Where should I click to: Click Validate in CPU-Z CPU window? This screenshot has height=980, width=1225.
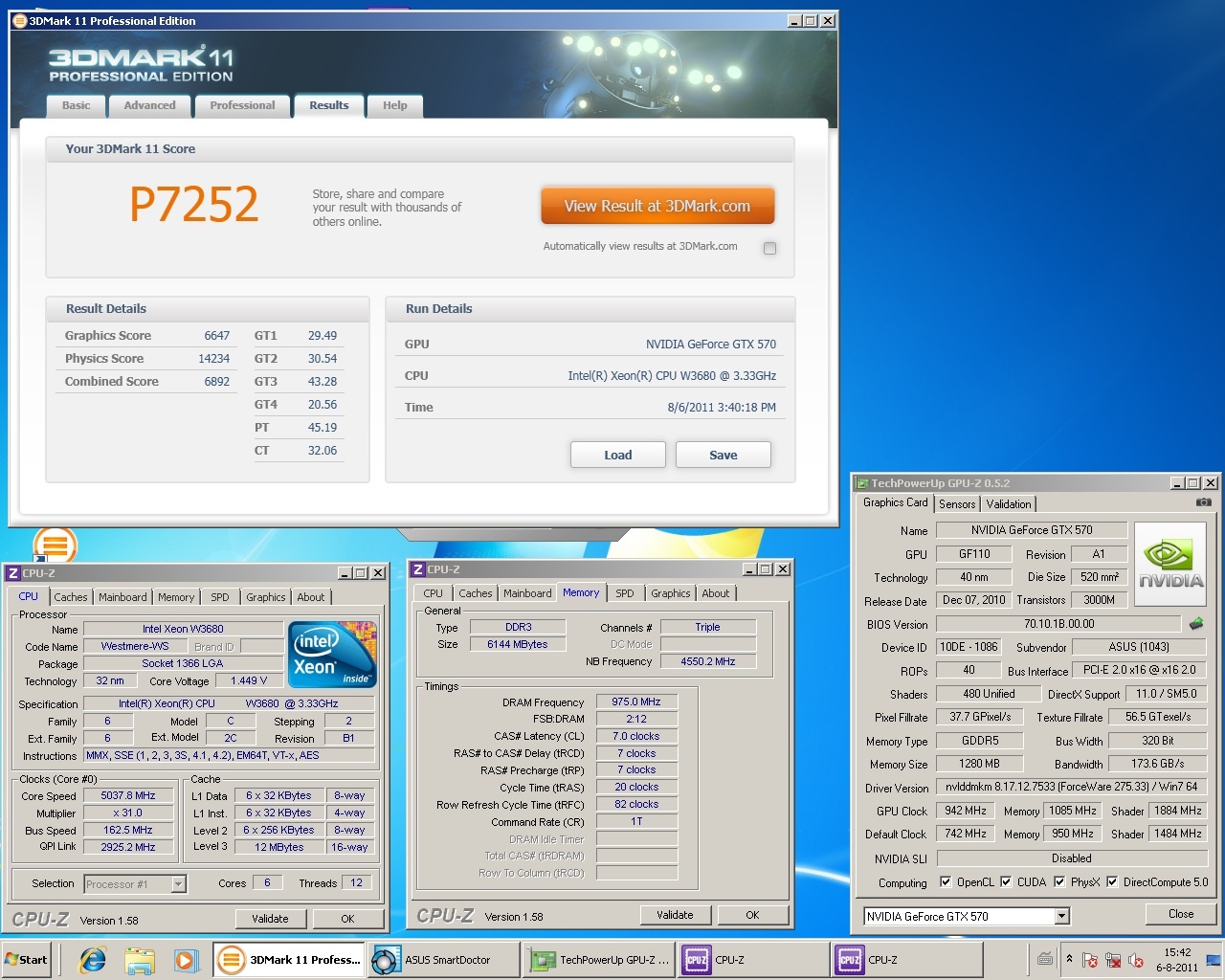pyautogui.click(x=270, y=919)
